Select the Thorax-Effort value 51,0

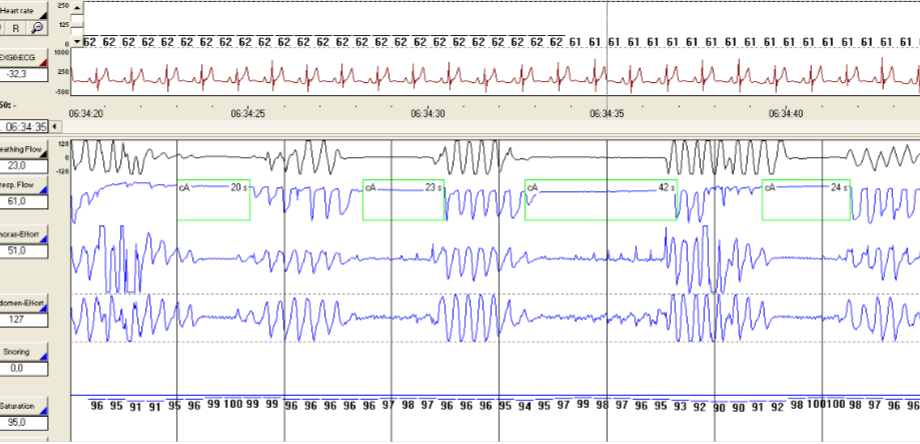coord(23,250)
